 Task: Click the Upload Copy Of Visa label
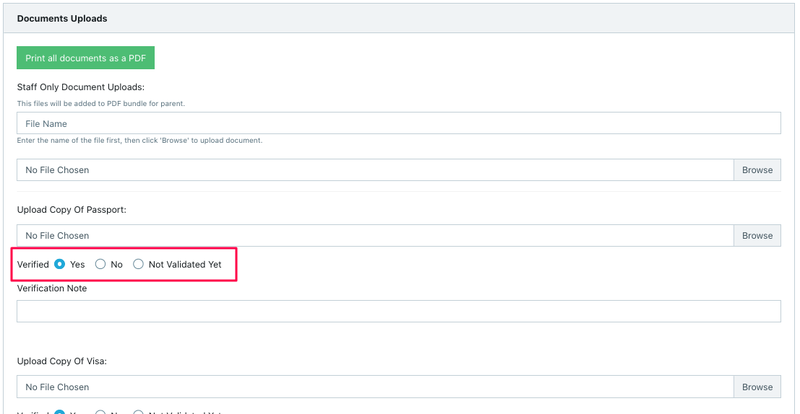point(61,360)
